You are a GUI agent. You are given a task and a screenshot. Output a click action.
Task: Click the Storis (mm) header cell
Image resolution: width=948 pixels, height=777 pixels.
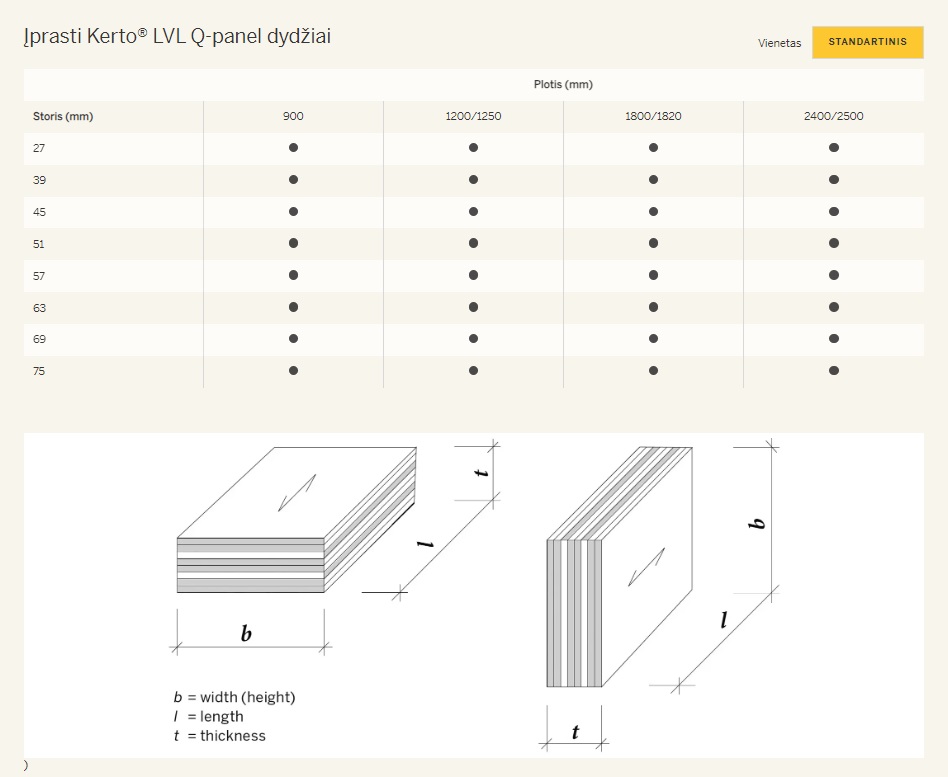[63, 116]
